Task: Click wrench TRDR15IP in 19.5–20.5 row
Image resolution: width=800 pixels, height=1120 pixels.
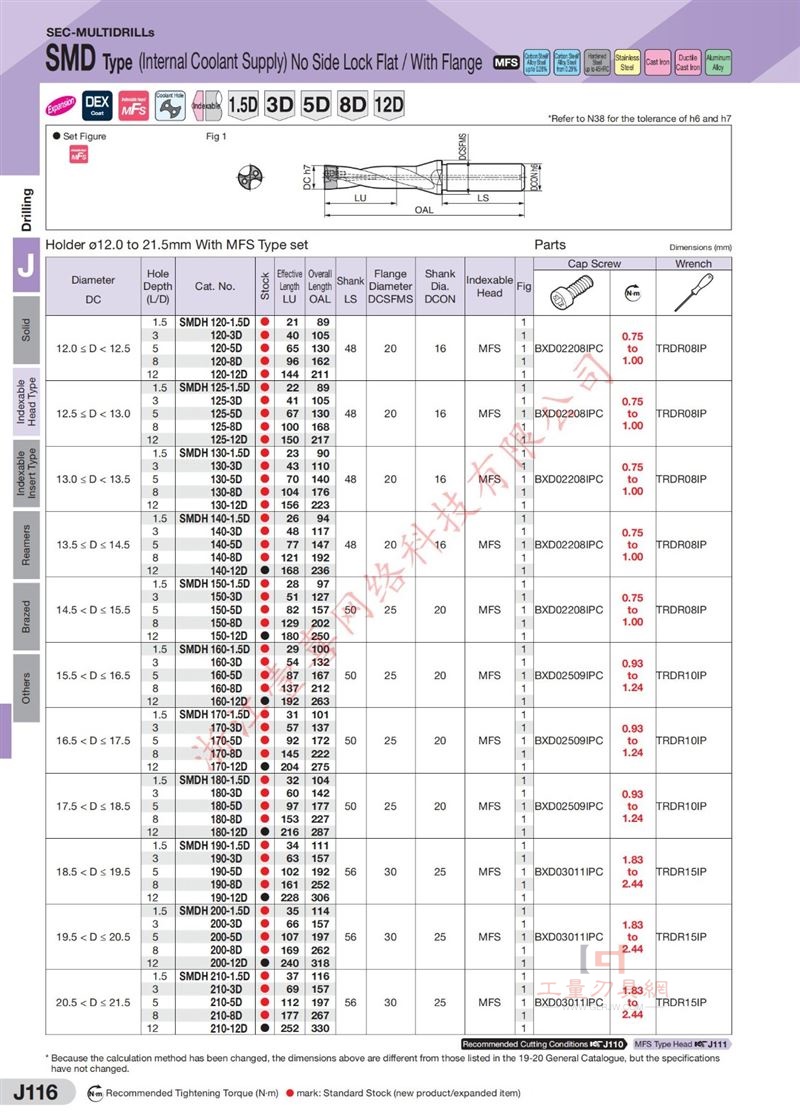Action: (x=681, y=936)
